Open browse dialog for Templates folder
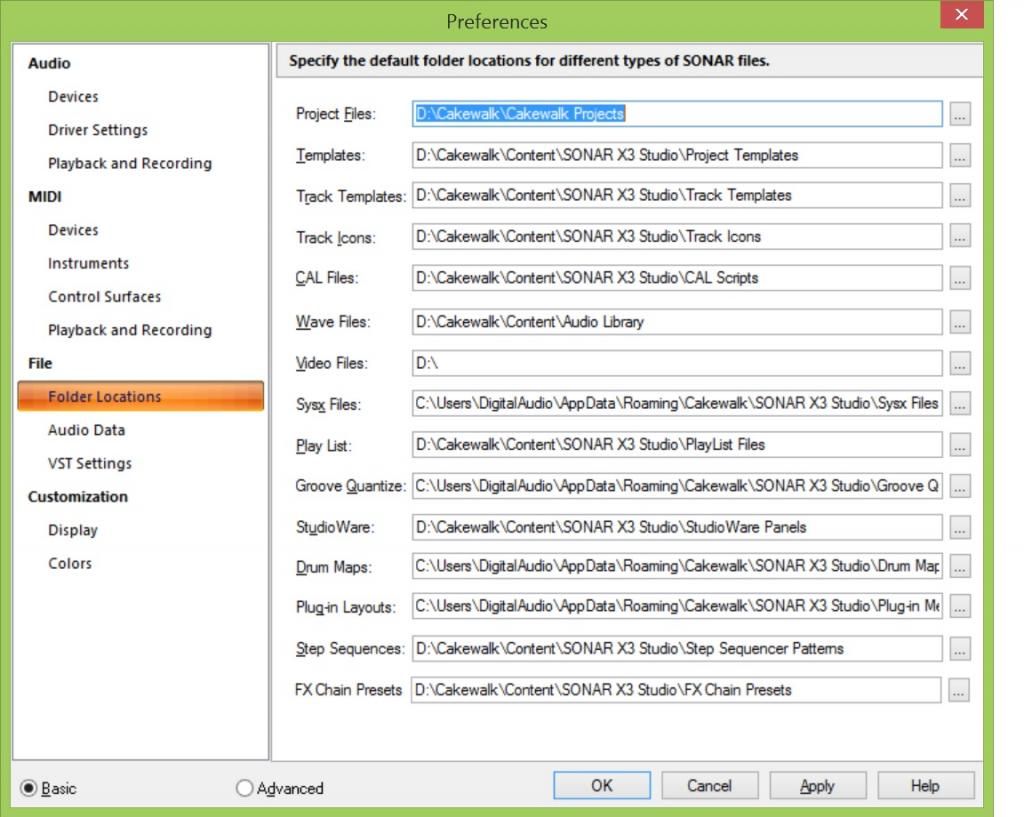This screenshot has width=1024, height=817. coord(959,156)
